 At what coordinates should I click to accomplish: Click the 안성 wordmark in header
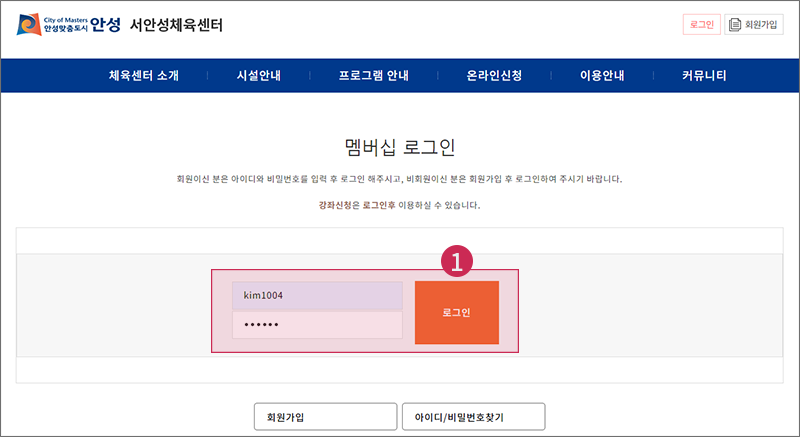tap(106, 24)
